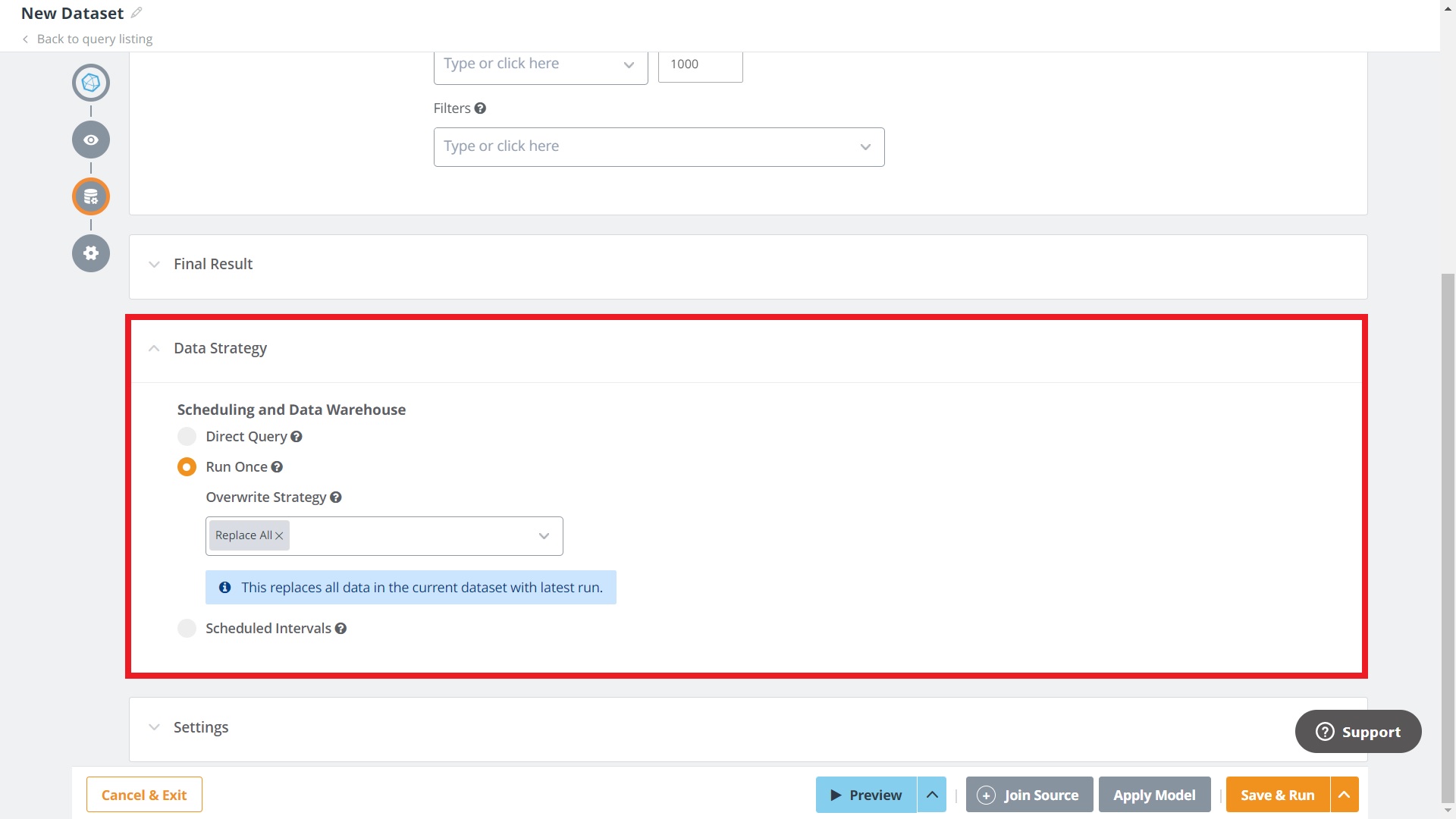
Task: Expand the Settings section
Action: point(154,726)
